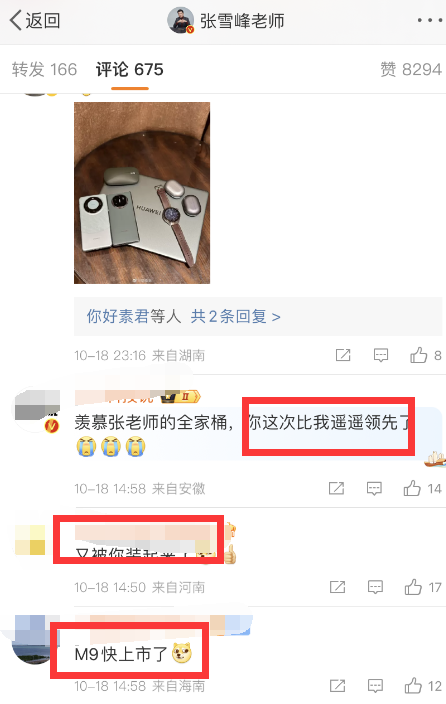Image resolution: width=446 pixels, height=704 pixels.
Task: Switch to the 转发 166 tab
Action: pyautogui.click(x=44, y=70)
